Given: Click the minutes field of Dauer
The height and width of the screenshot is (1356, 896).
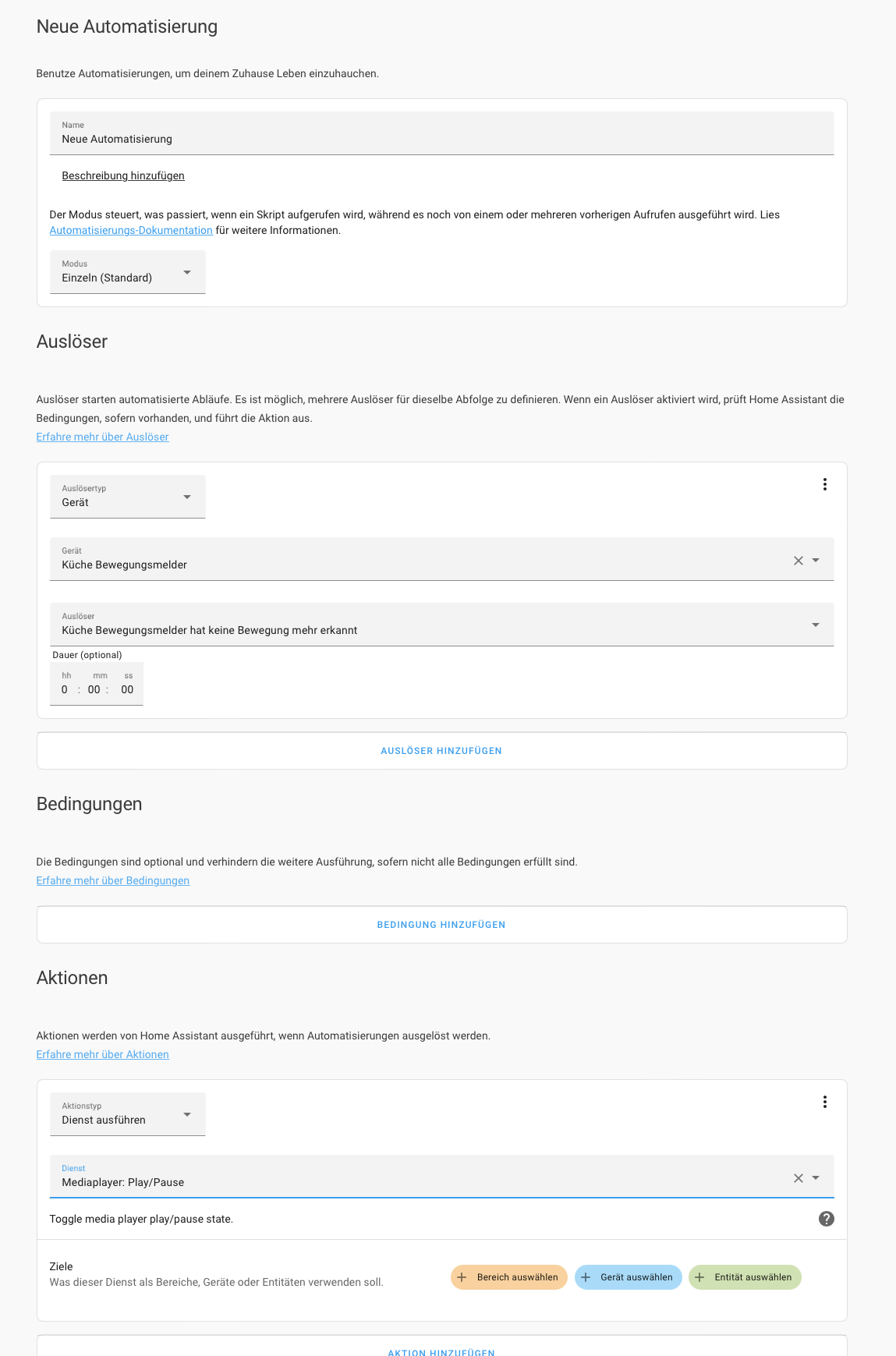Looking at the screenshot, I should pos(94,689).
